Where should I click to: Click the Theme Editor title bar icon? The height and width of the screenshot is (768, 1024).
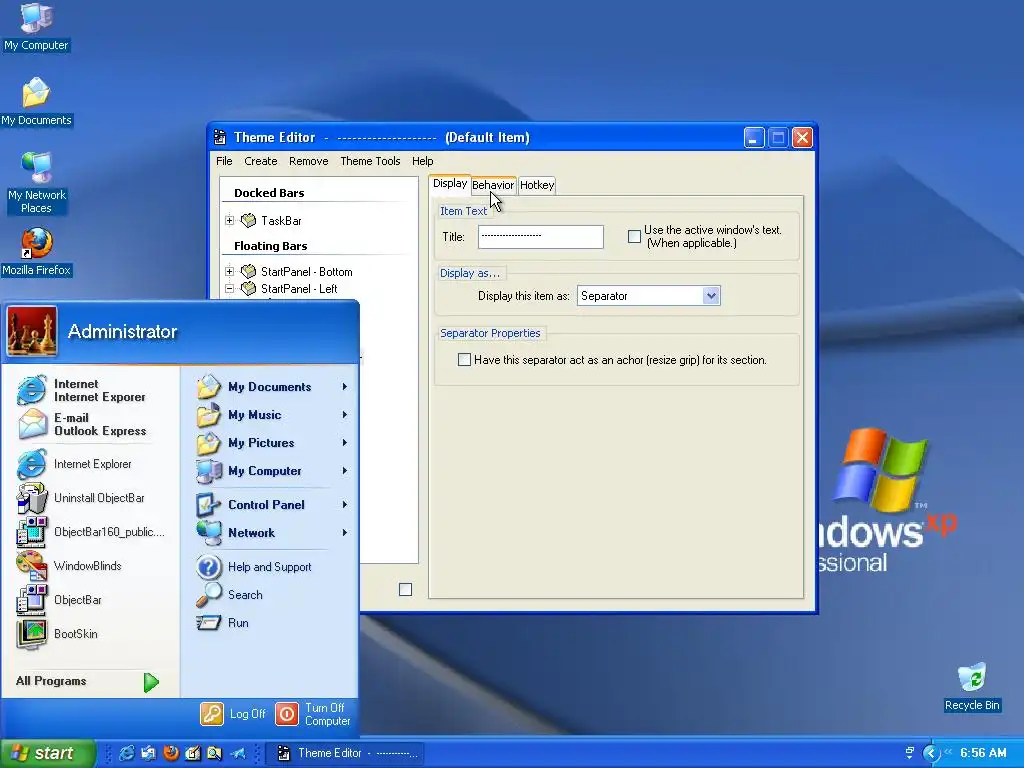pyautogui.click(x=220, y=137)
